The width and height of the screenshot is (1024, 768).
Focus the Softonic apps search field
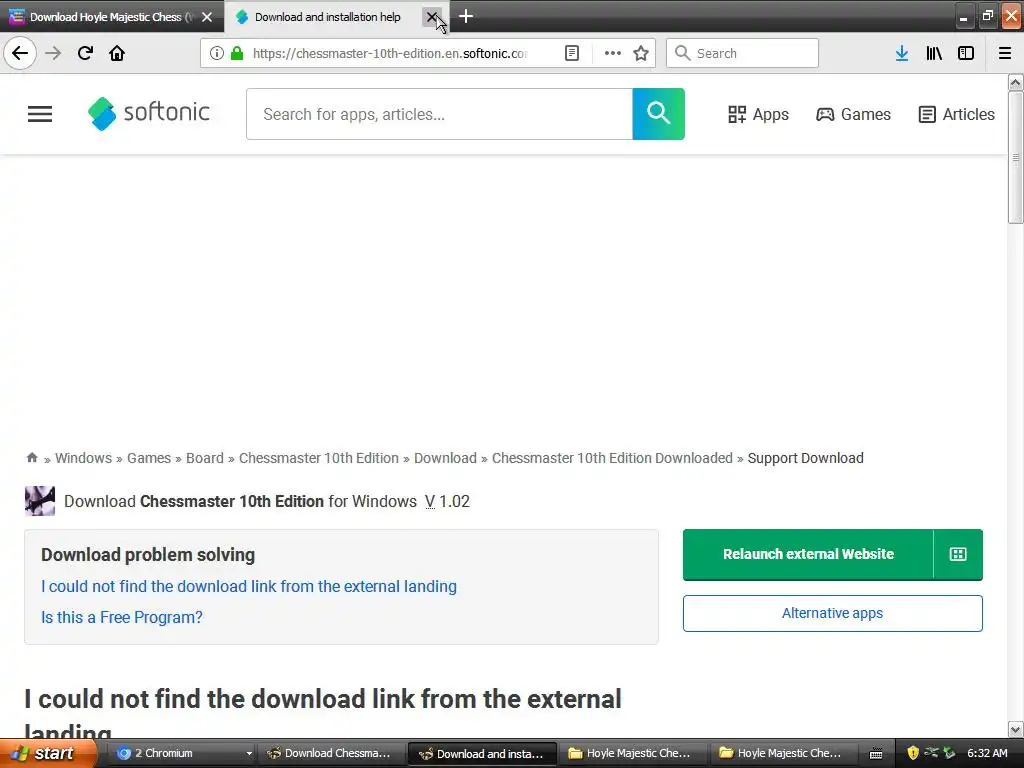pos(439,114)
